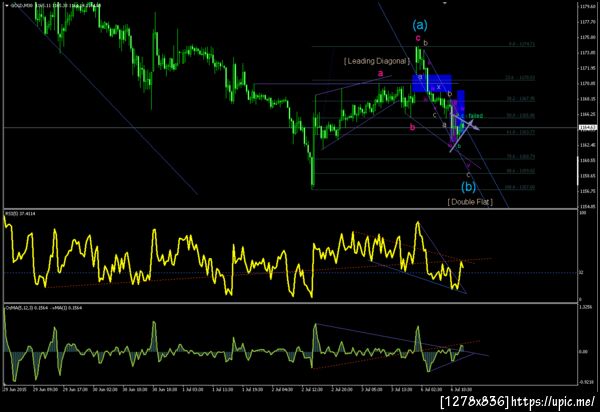The width and height of the screenshot is (600, 412).
Task: Click the 2 Jul 12:00 time axis label
Action: tap(312, 389)
